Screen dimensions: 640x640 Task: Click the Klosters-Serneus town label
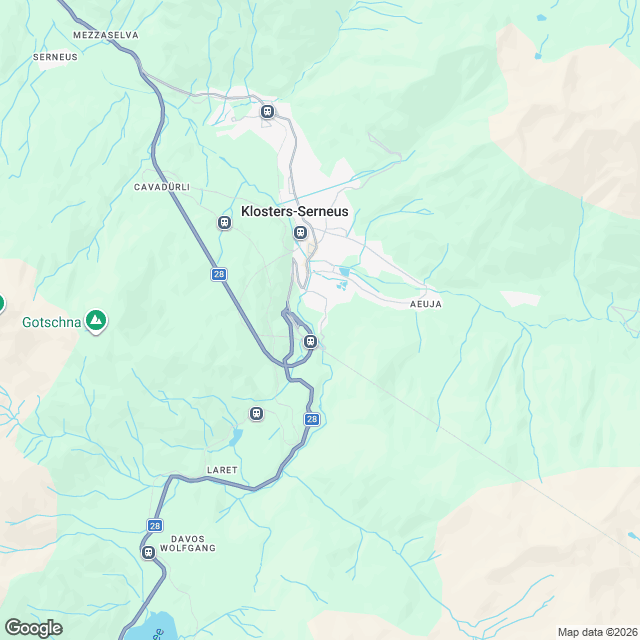295,211
